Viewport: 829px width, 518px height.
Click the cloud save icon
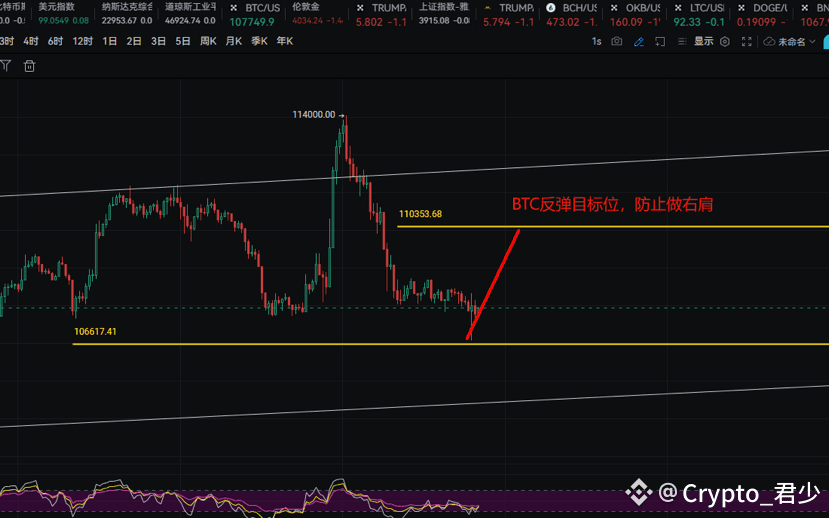tap(769, 41)
